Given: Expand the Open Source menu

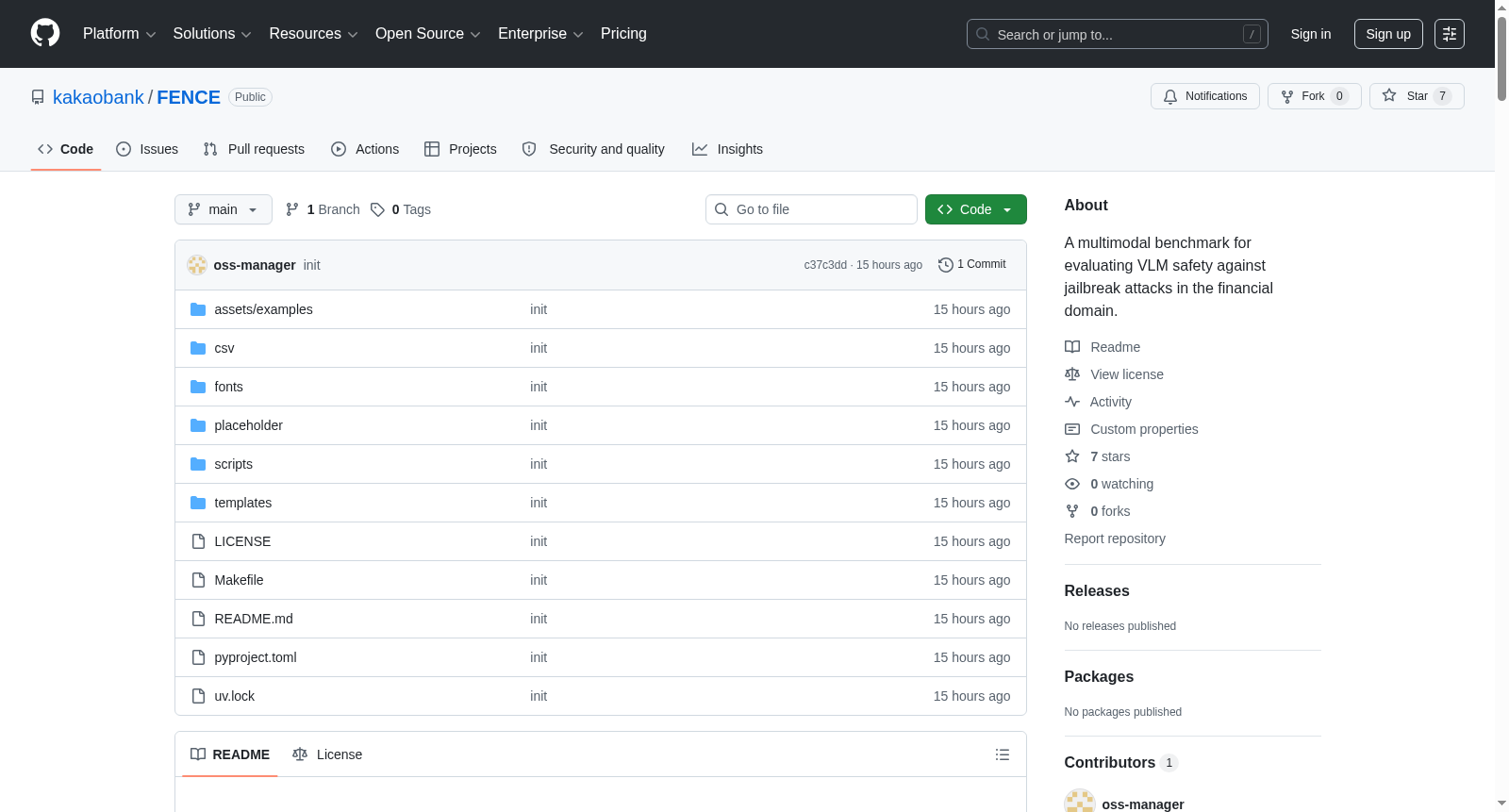Looking at the screenshot, I should pyautogui.click(x=427, y=34).
